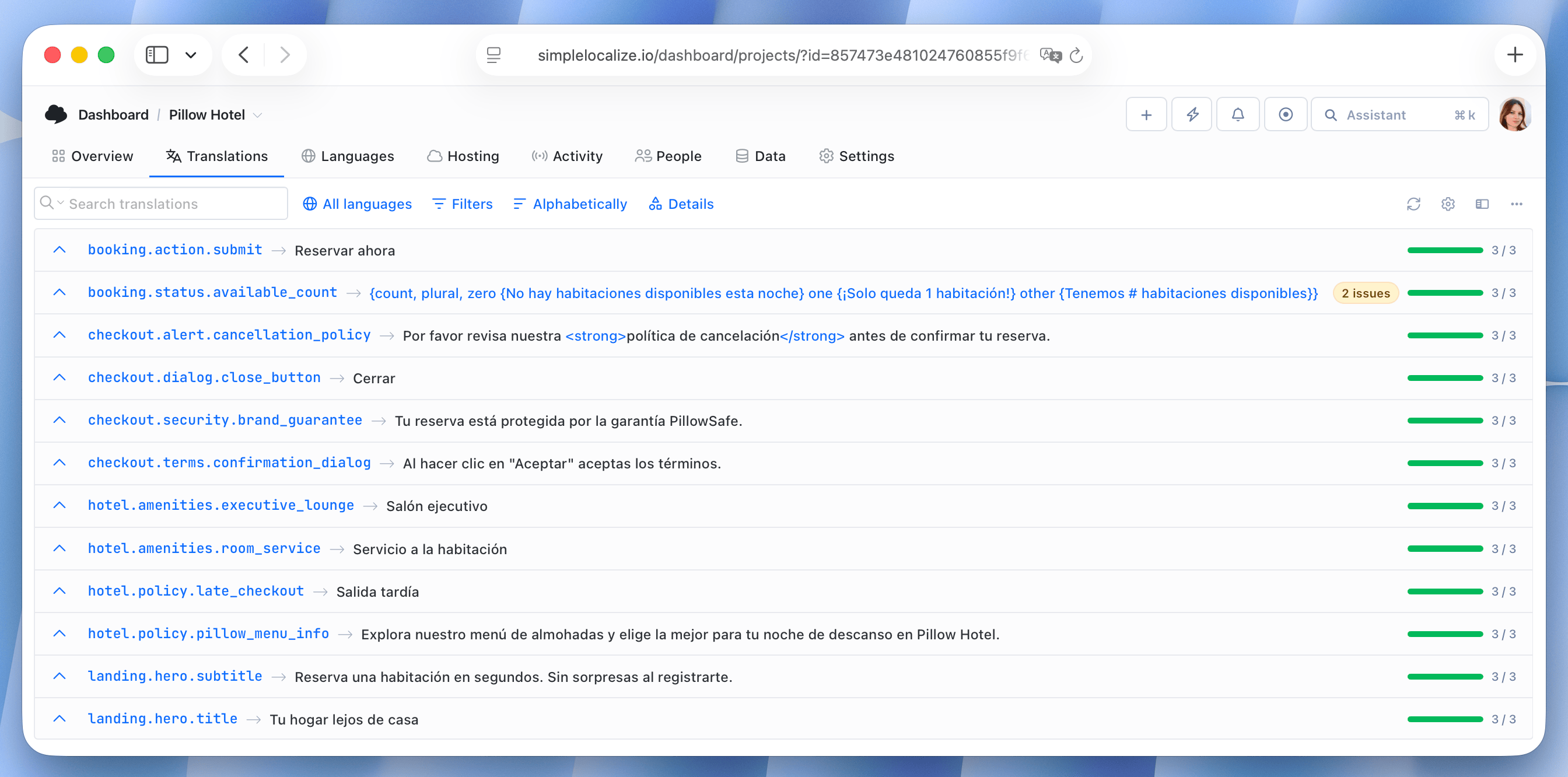Open the Languages tab

pos(348,156)
